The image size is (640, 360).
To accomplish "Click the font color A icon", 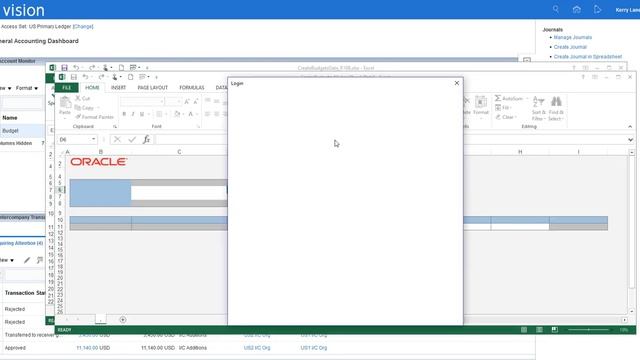I will pyautogui.click(x=191, y=114).
